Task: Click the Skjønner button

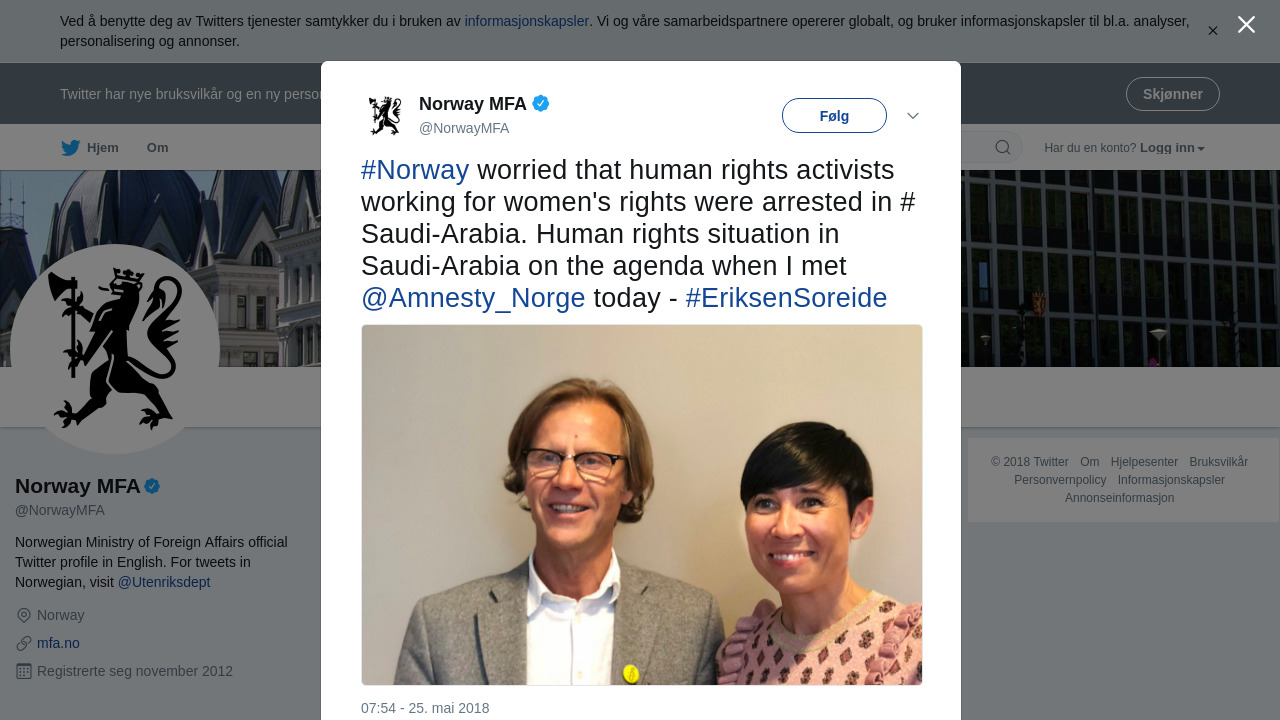Action: coord(1172,94)
